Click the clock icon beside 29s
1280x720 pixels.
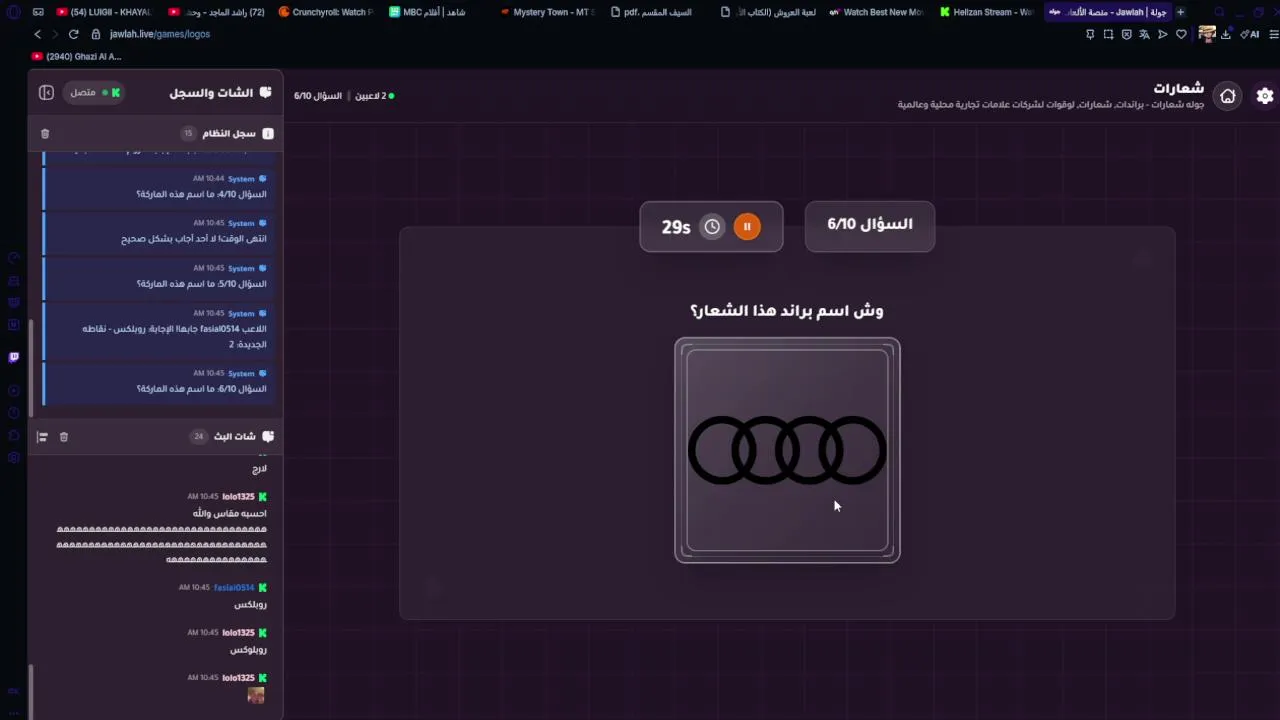click(x=712, y=227)
